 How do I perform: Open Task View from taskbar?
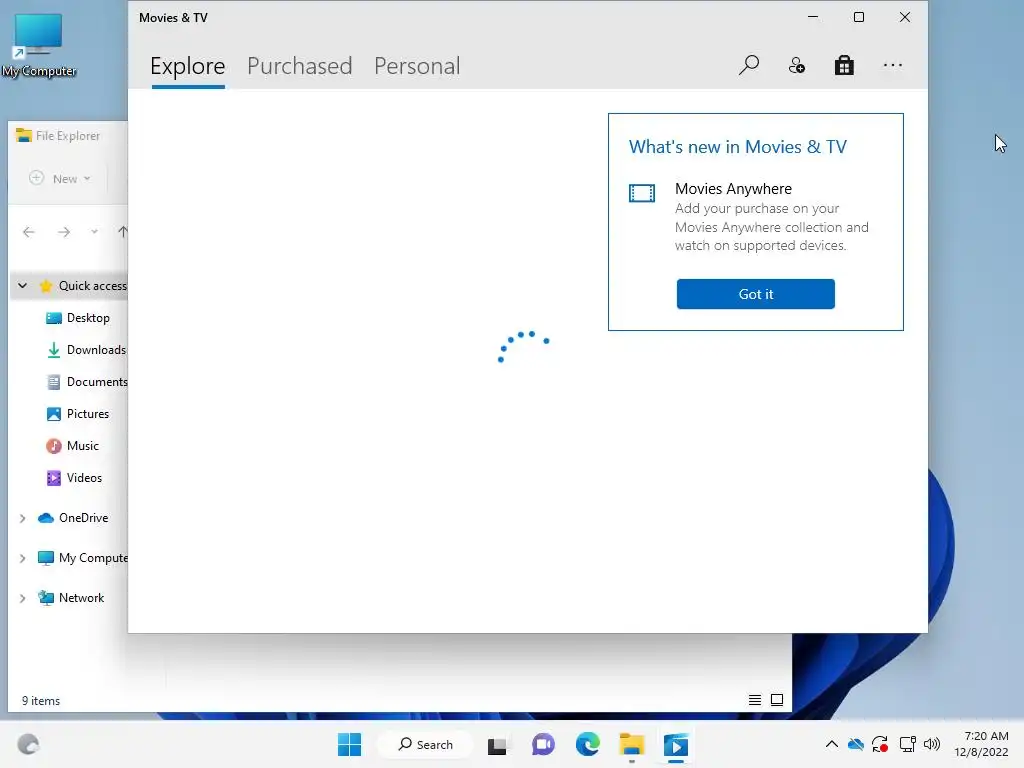tap(497, 745)
